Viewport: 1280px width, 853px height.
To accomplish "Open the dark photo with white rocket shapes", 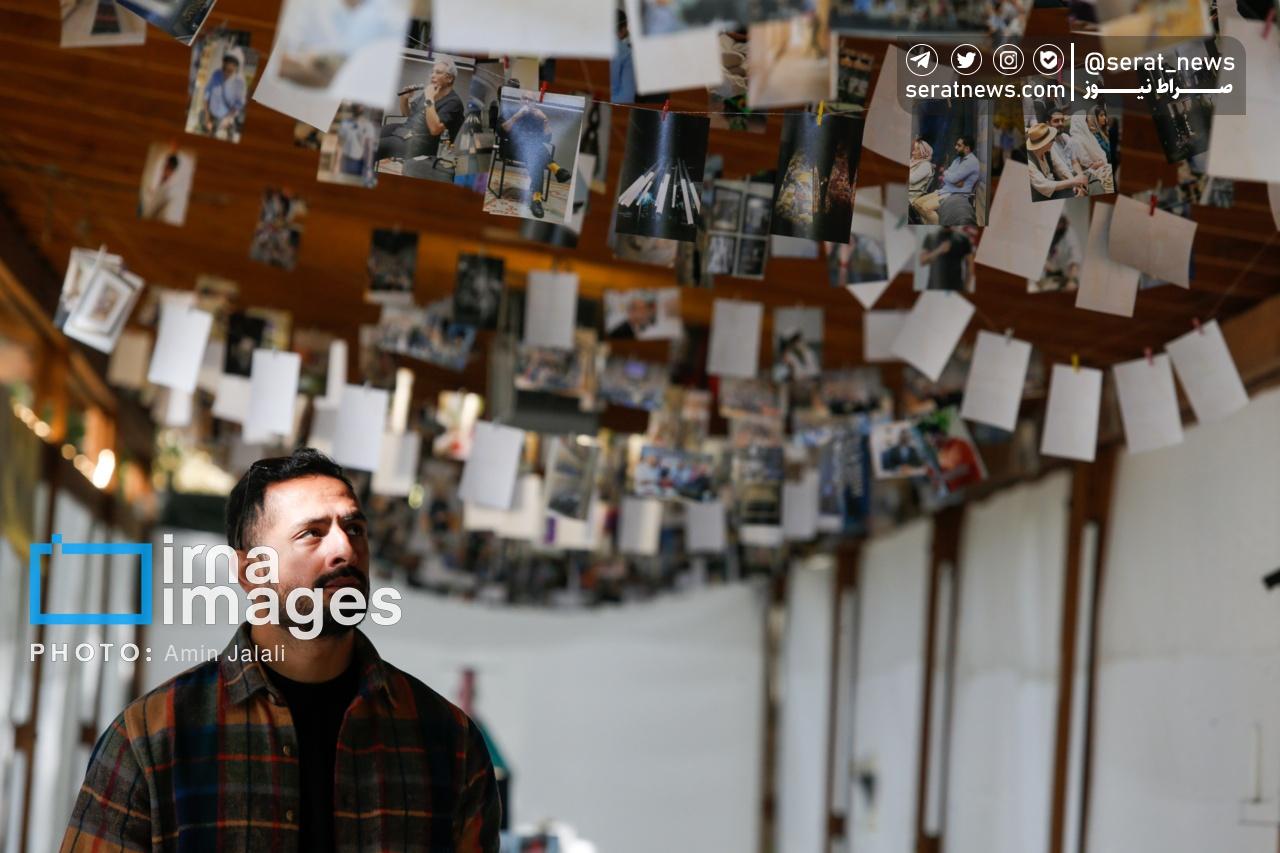I will coord(661,175).
